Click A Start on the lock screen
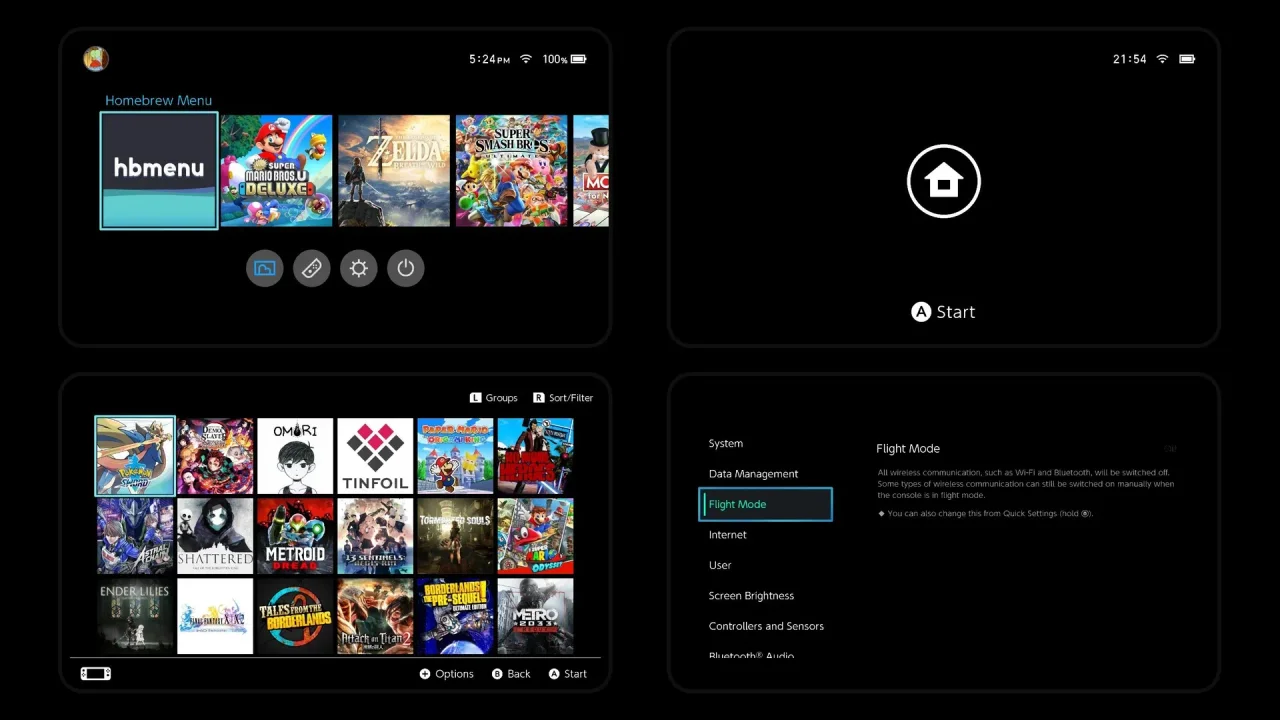Viewport: 1280px width, 720px height. click(943, 312)
